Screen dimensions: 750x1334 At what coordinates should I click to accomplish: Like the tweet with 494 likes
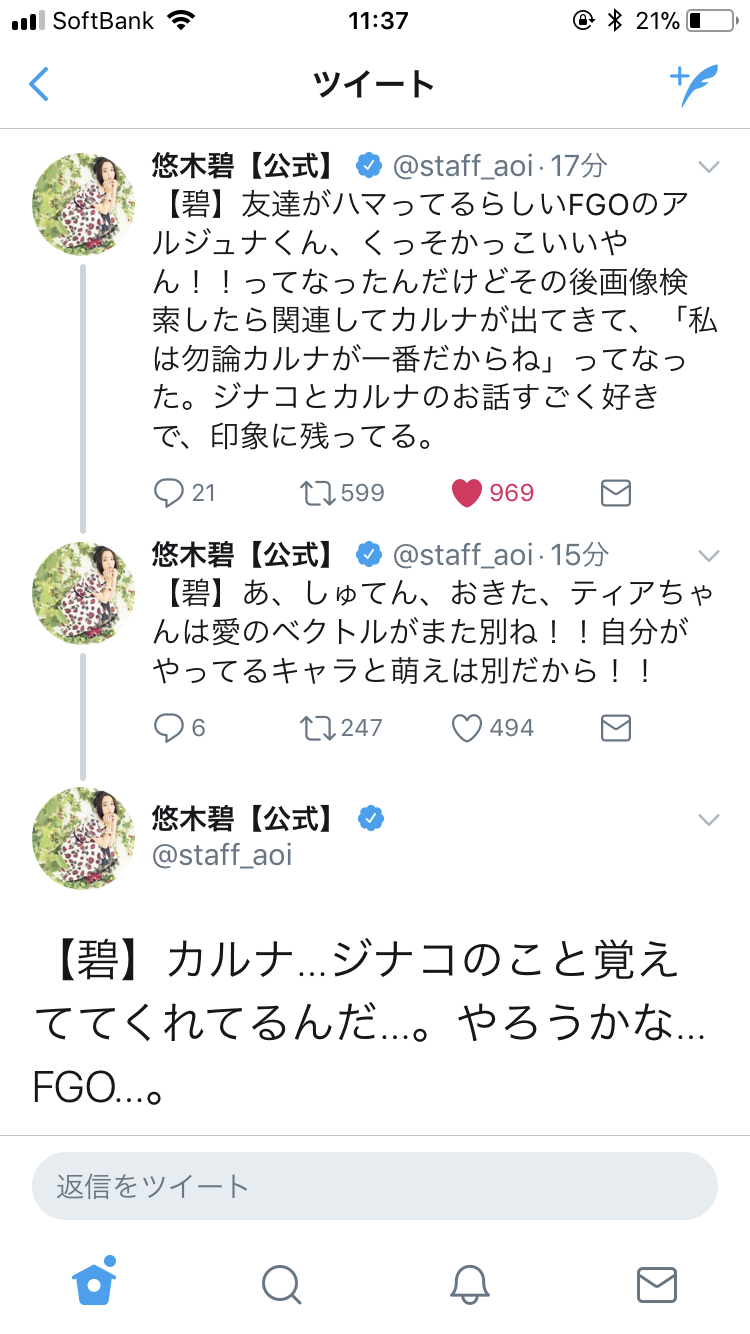click(x=467, y=728)
